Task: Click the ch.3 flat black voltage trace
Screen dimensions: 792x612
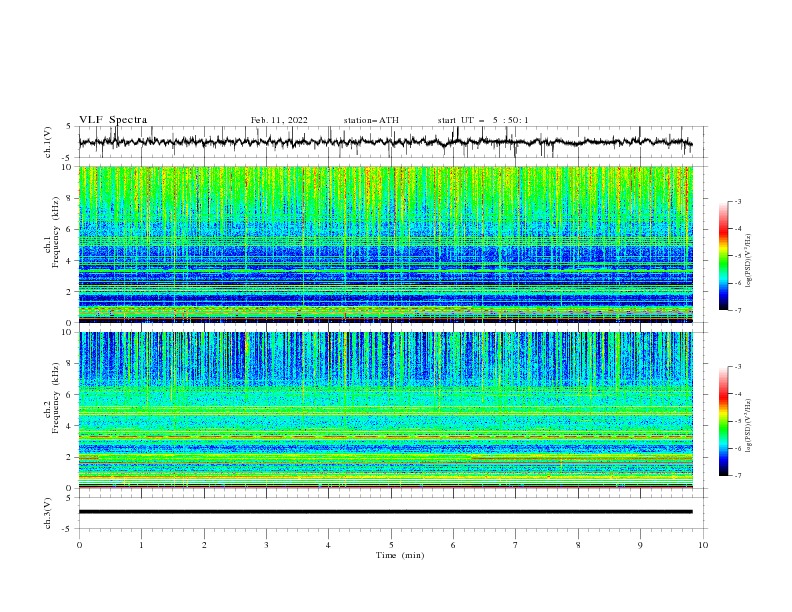Action: (x=385, y=512)
